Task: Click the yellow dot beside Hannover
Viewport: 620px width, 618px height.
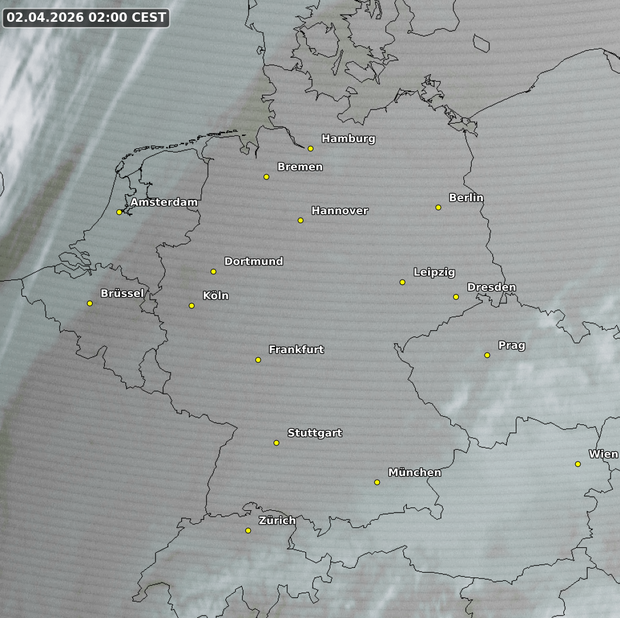Action: 300,220
